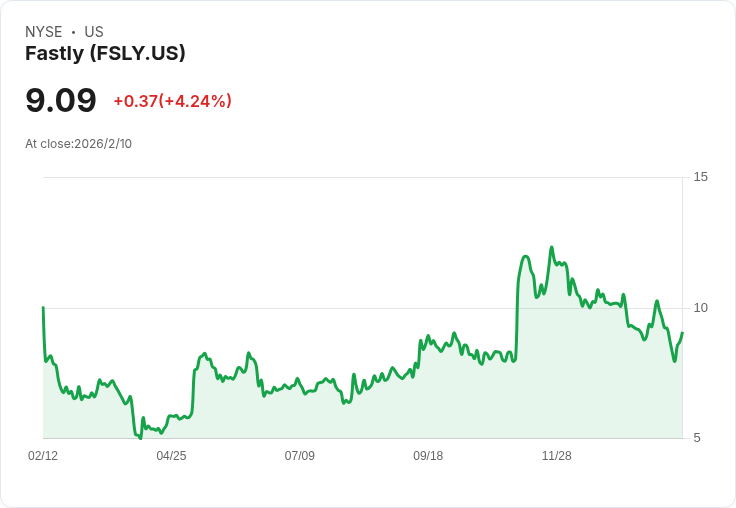Screen dimensions: 736x508
Task: Click the Fastly (FSLY.US) stock title
Action: click(105, 54)
